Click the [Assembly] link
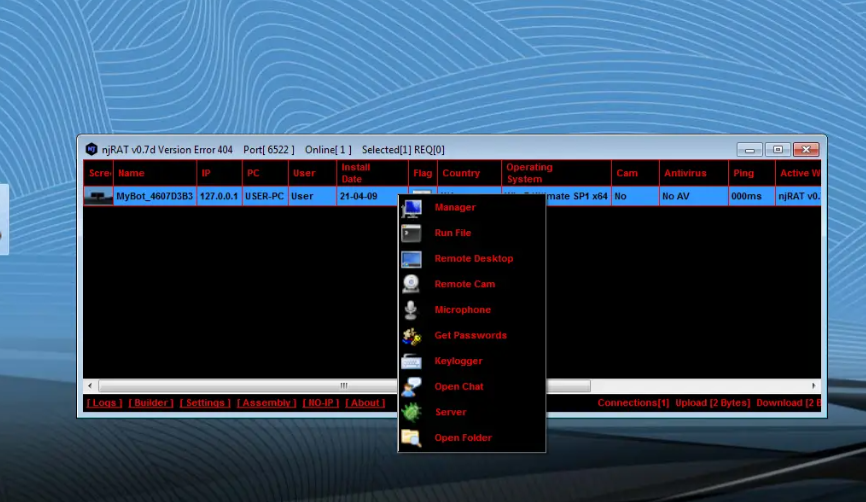Screen dimensions: 866x502 (266, 403)
